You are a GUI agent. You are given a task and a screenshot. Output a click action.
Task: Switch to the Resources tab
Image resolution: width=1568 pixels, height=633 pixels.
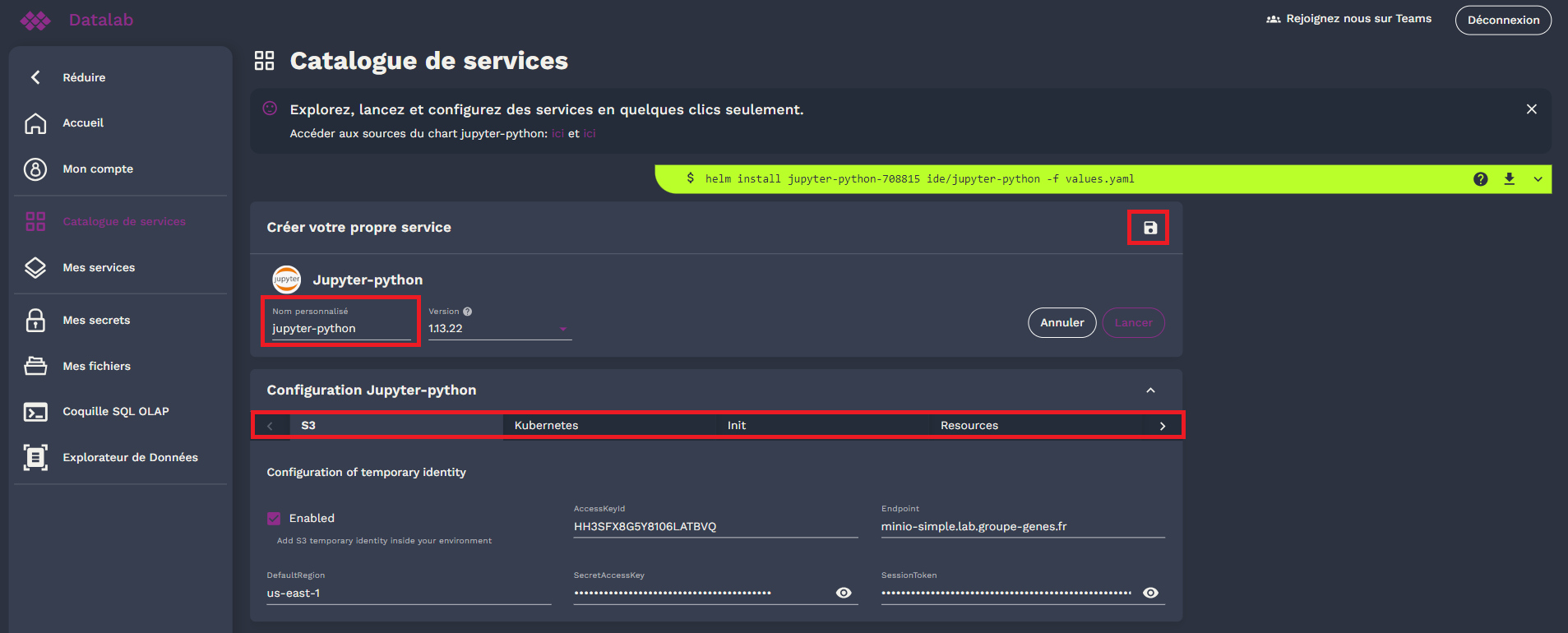(969, 426)
